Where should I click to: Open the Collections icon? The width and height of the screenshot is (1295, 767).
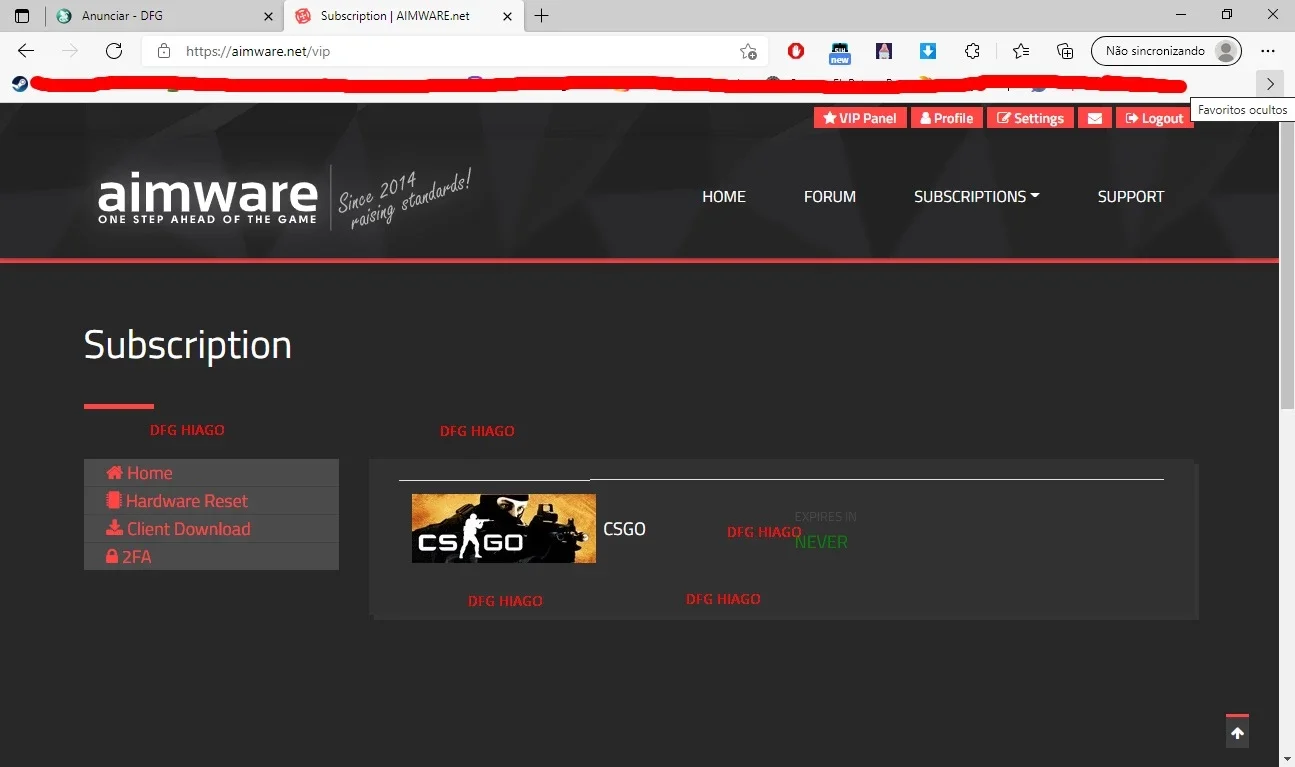pos(1065,51)
